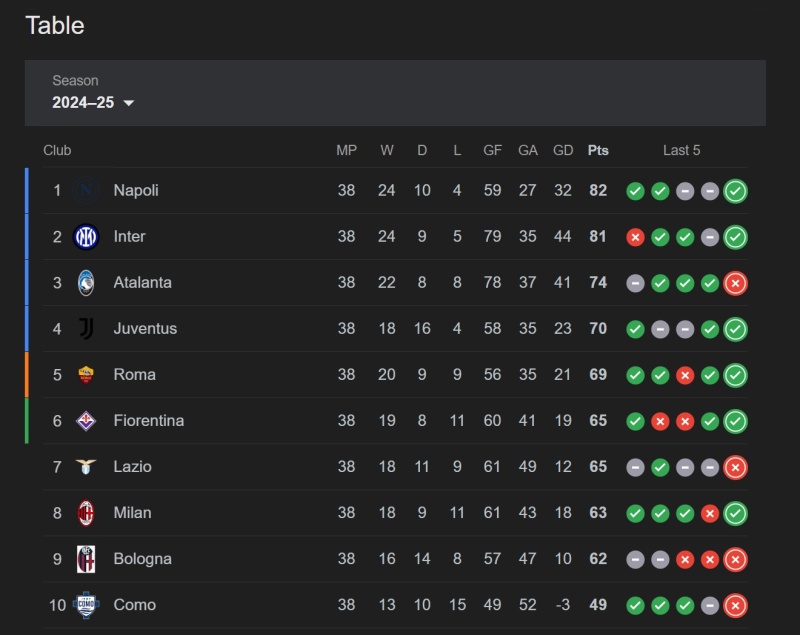
Task: Select Napoli's most recent win result icon
Action: [735, 191]
